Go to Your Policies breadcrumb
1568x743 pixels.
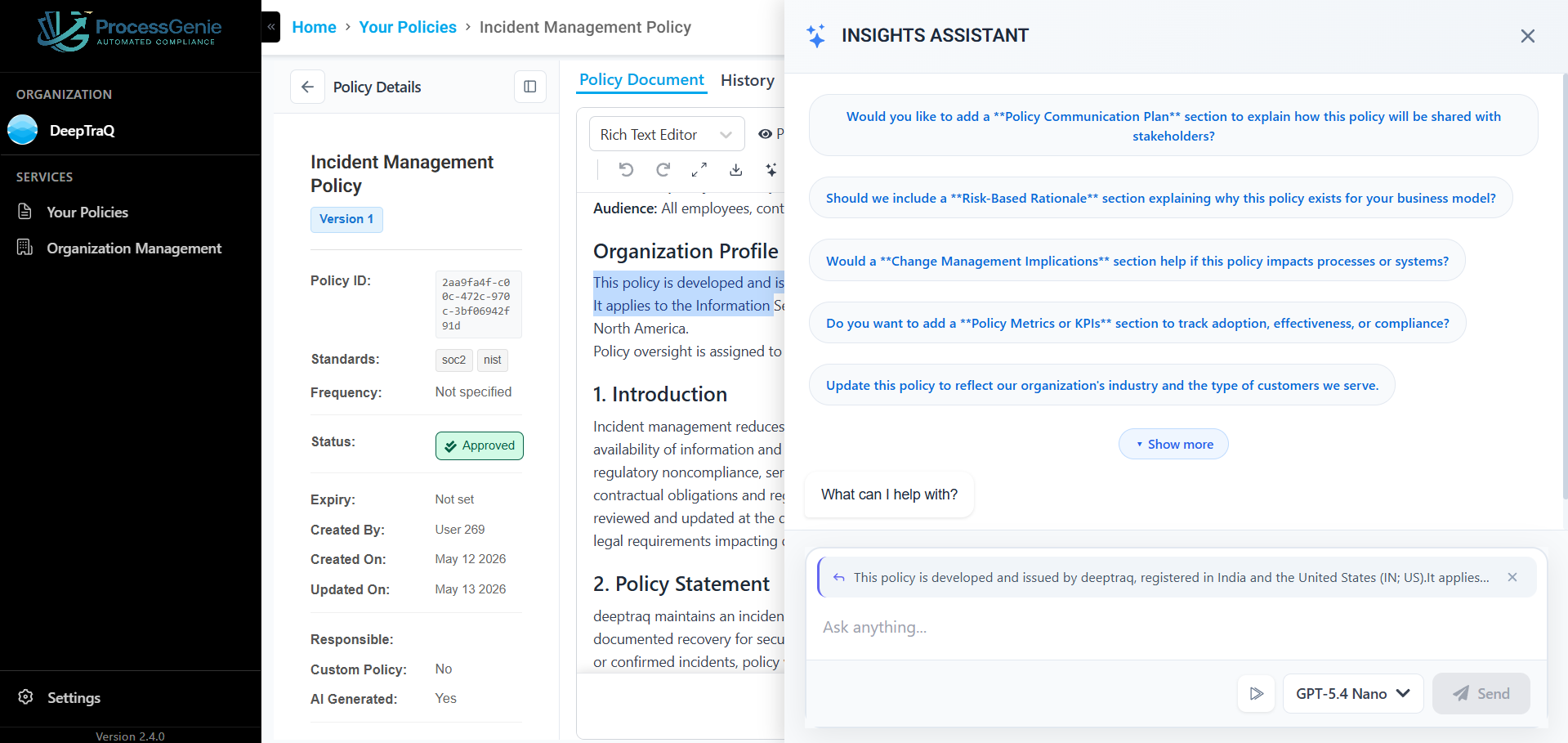pyautogui.click(x=408, y=27)
